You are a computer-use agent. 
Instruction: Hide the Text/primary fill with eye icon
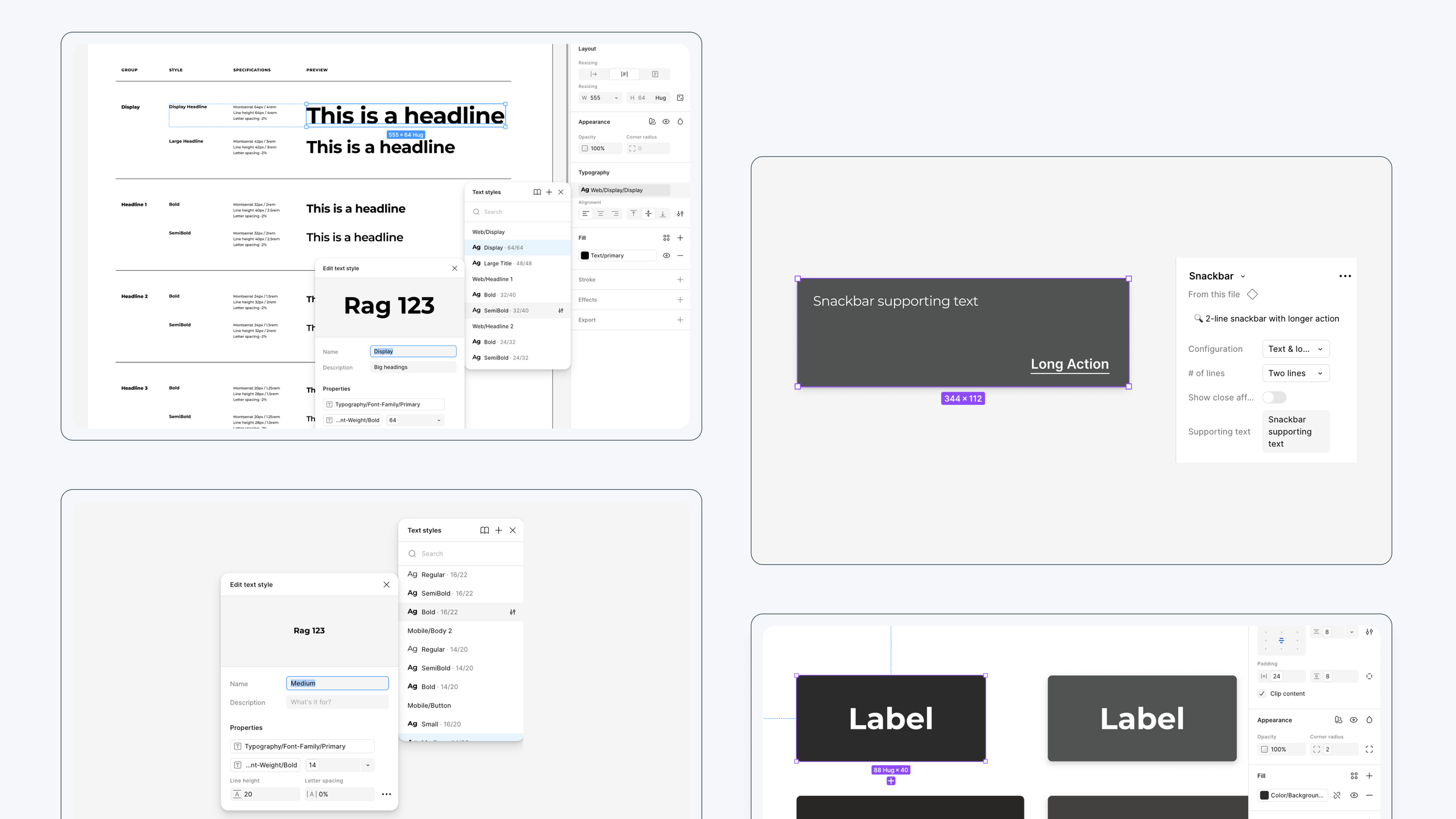(666, 256)
